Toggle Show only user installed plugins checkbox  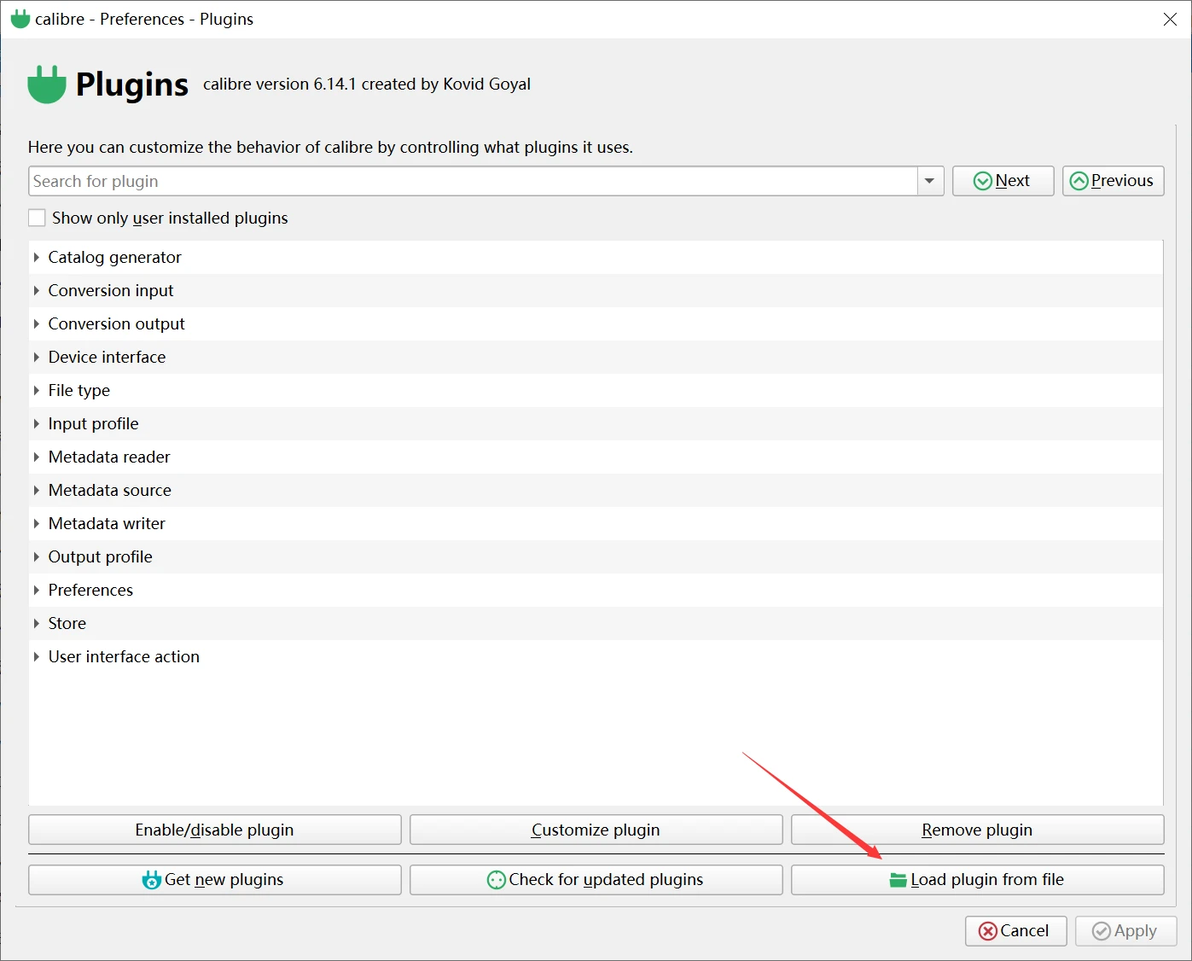pyautogui.click(x=36, y=218)
